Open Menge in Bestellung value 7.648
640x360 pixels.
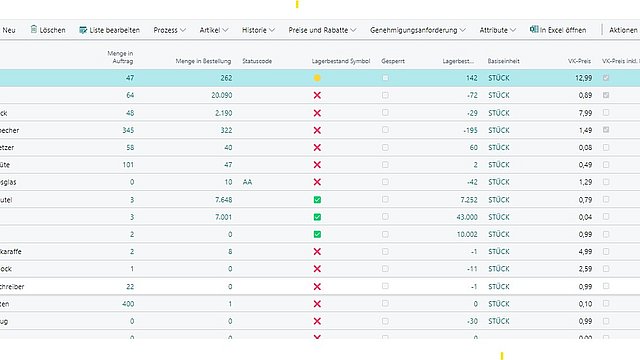224,200
